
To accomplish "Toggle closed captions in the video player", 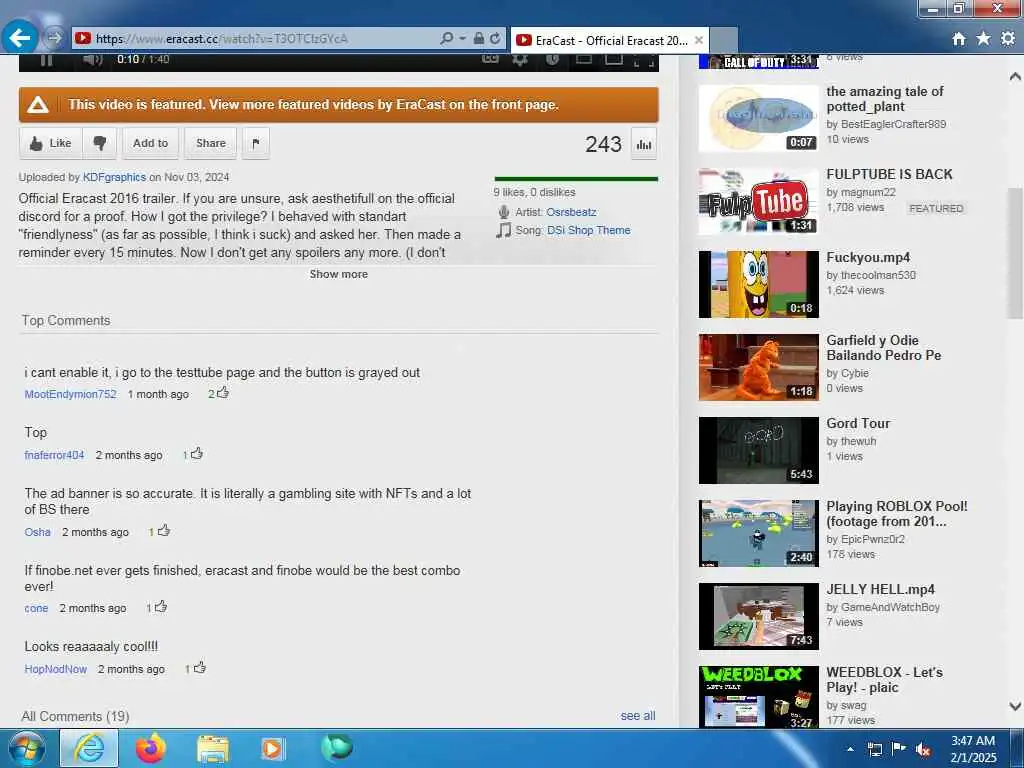I will (x=490, y=59).
